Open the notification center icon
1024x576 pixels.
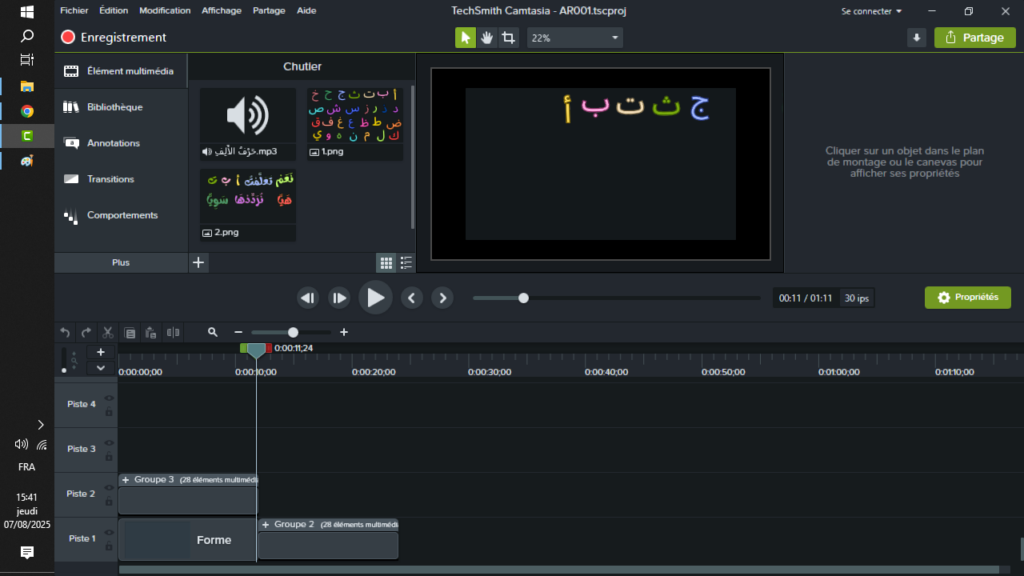(27, 552)
